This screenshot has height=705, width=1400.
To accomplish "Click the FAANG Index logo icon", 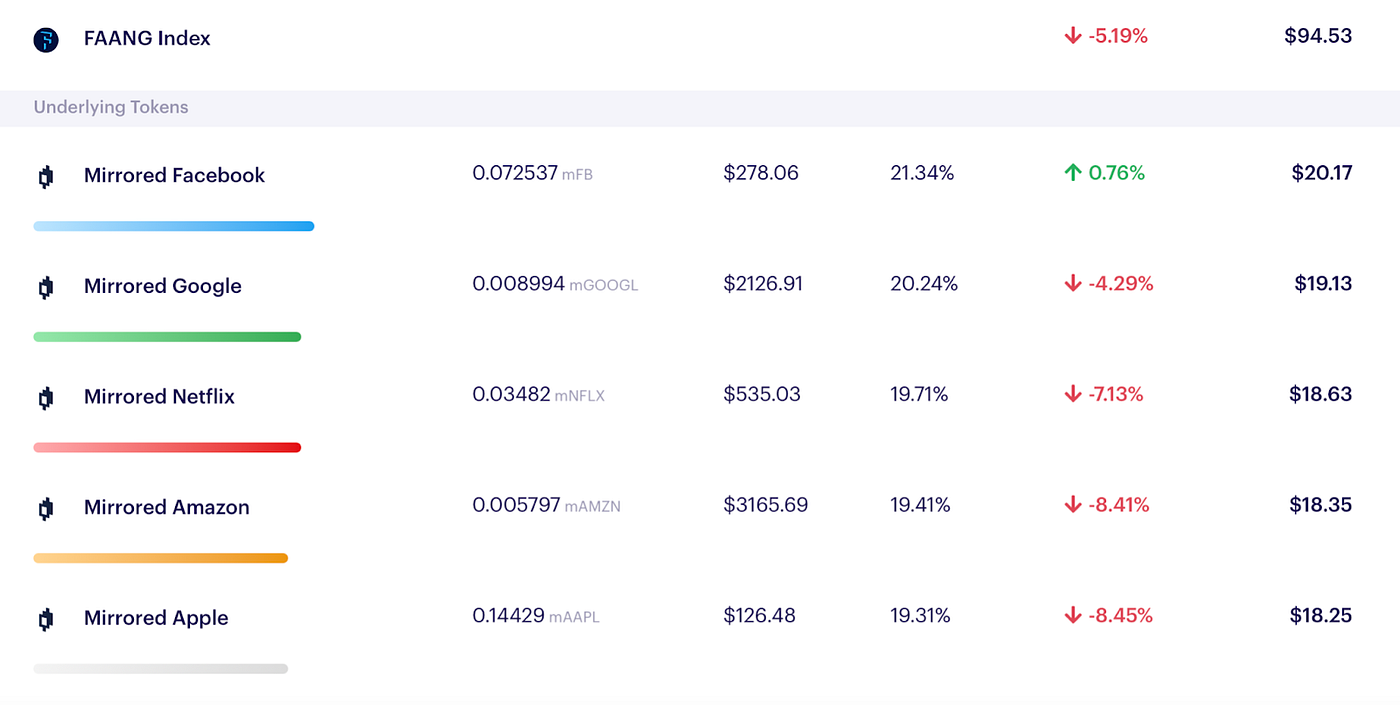I will point(46,39).
